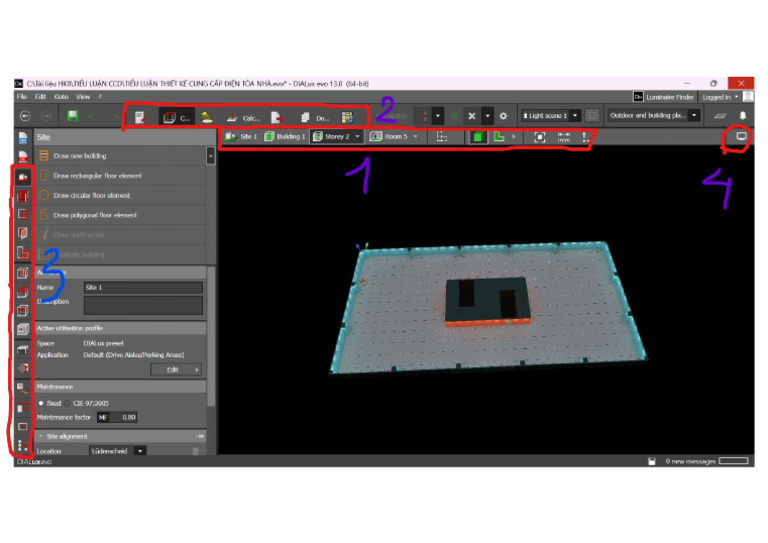Click the maintenance factor value field
Screen dimensions: 768x543
click(x=124, y=417)
